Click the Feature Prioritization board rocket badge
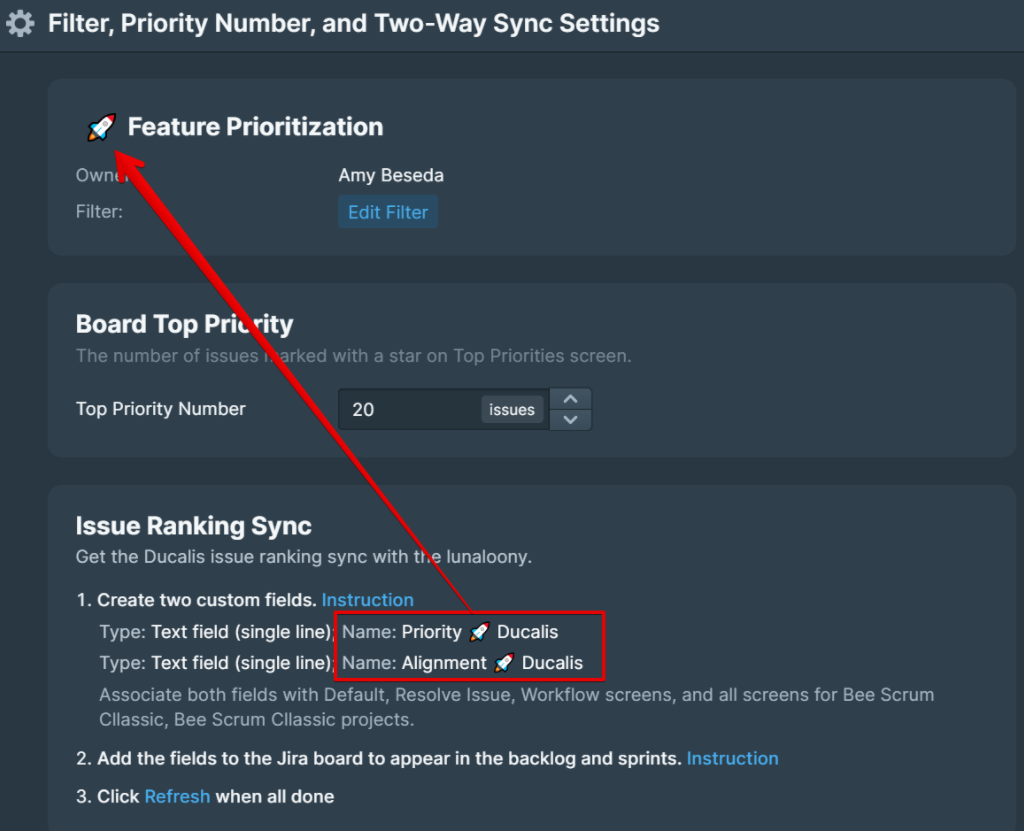Screen dimensions: 1024x831 (x=100, y=127)
